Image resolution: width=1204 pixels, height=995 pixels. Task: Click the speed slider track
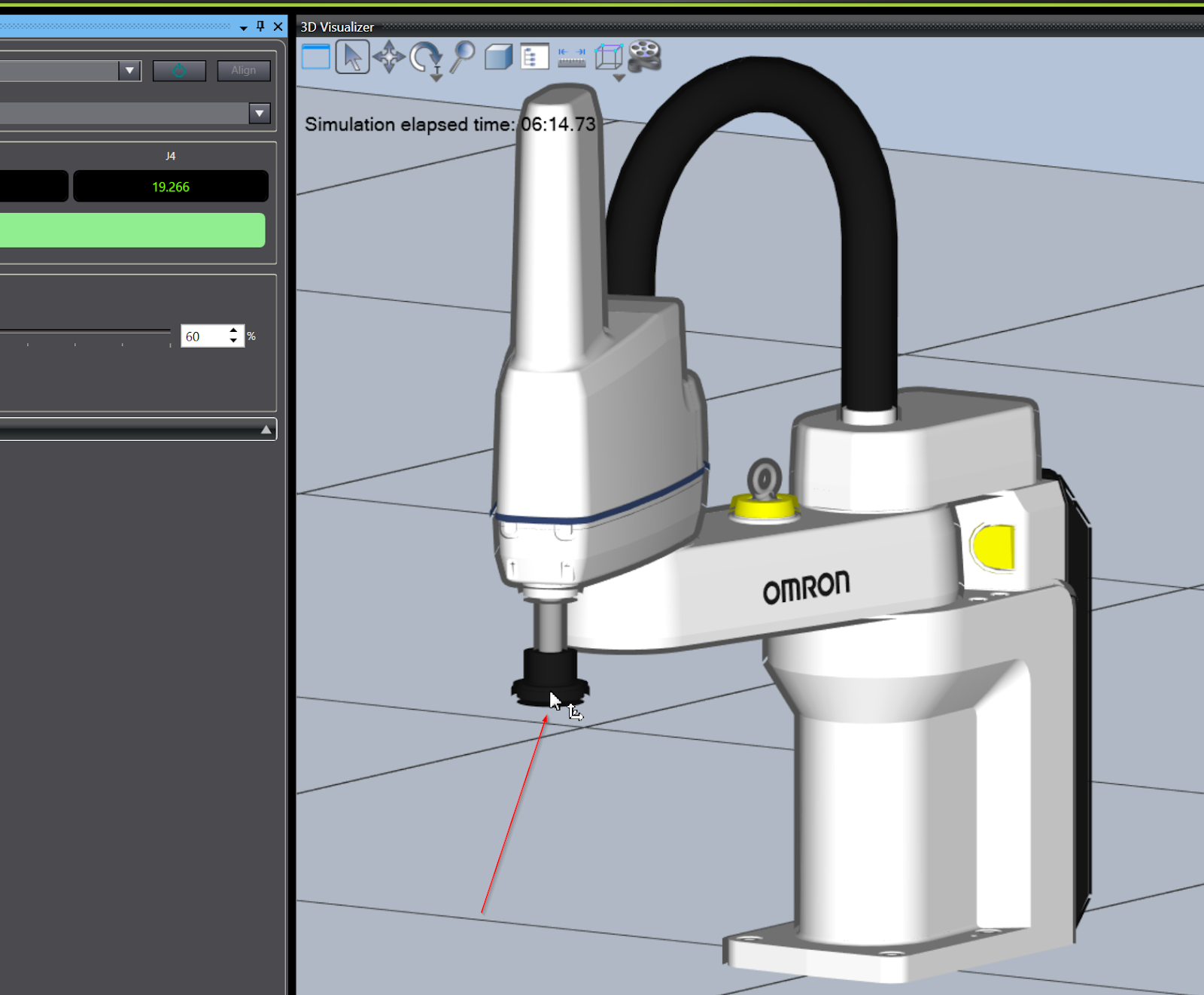coord(85,331)
